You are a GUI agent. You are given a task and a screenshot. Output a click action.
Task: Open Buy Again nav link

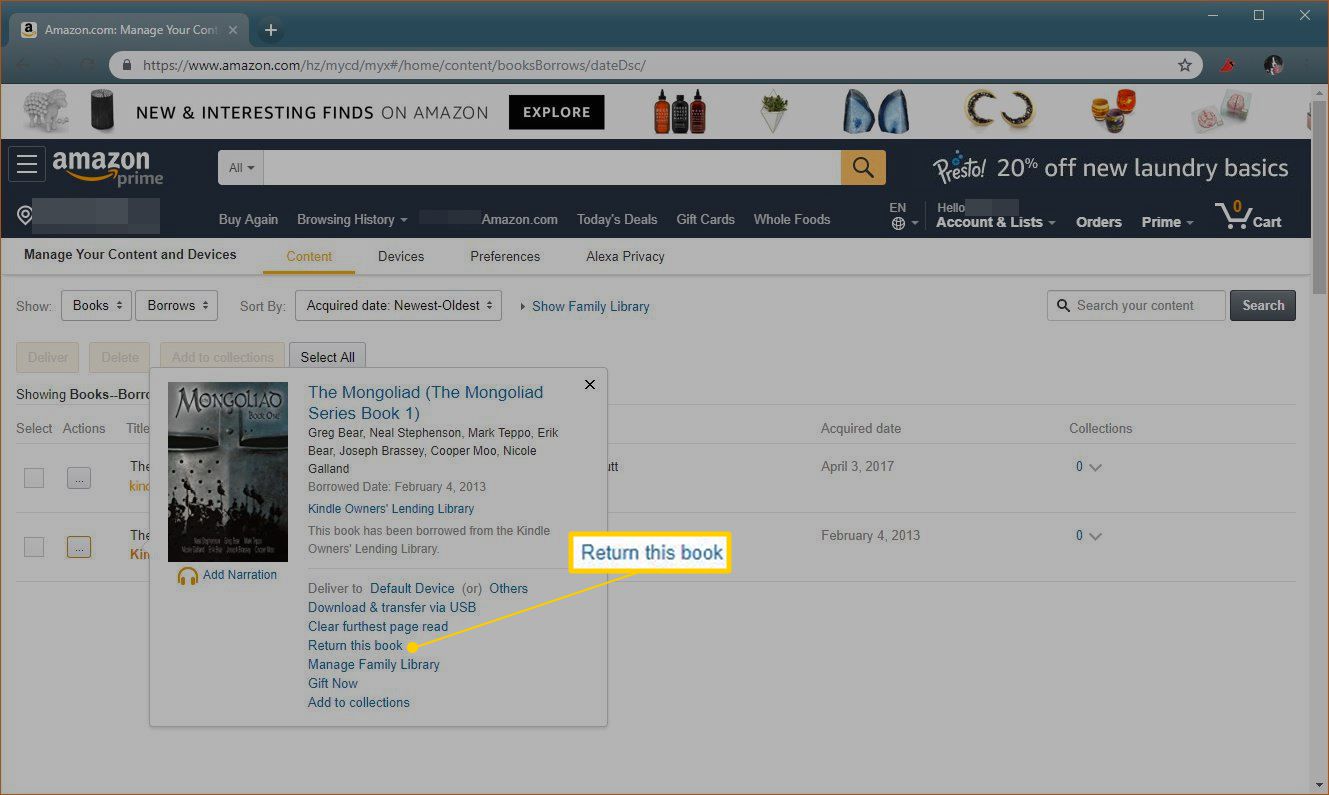pyautogui.click(x=248, y=220)
